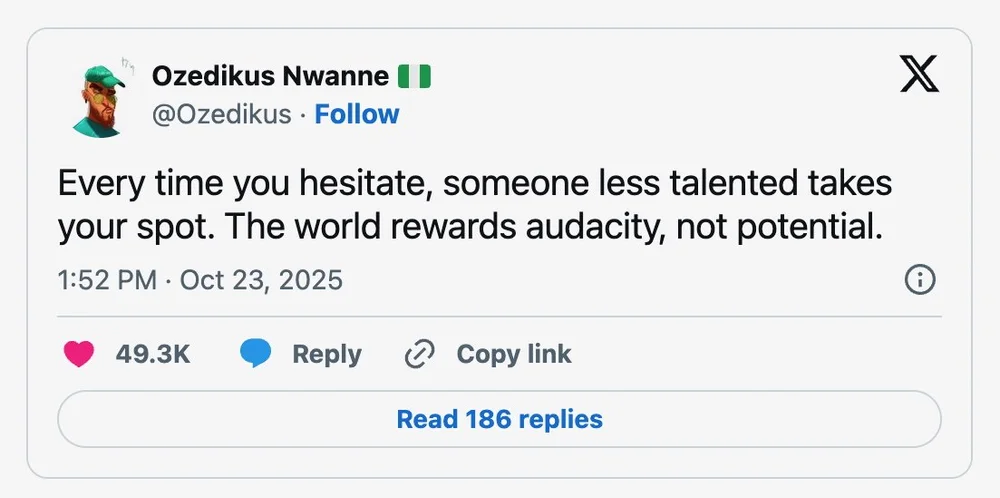This screenshot has width=1000, height=498.
Task: Click the Nigerian flag emoji beside the name
Action: [x=414, y=77]
